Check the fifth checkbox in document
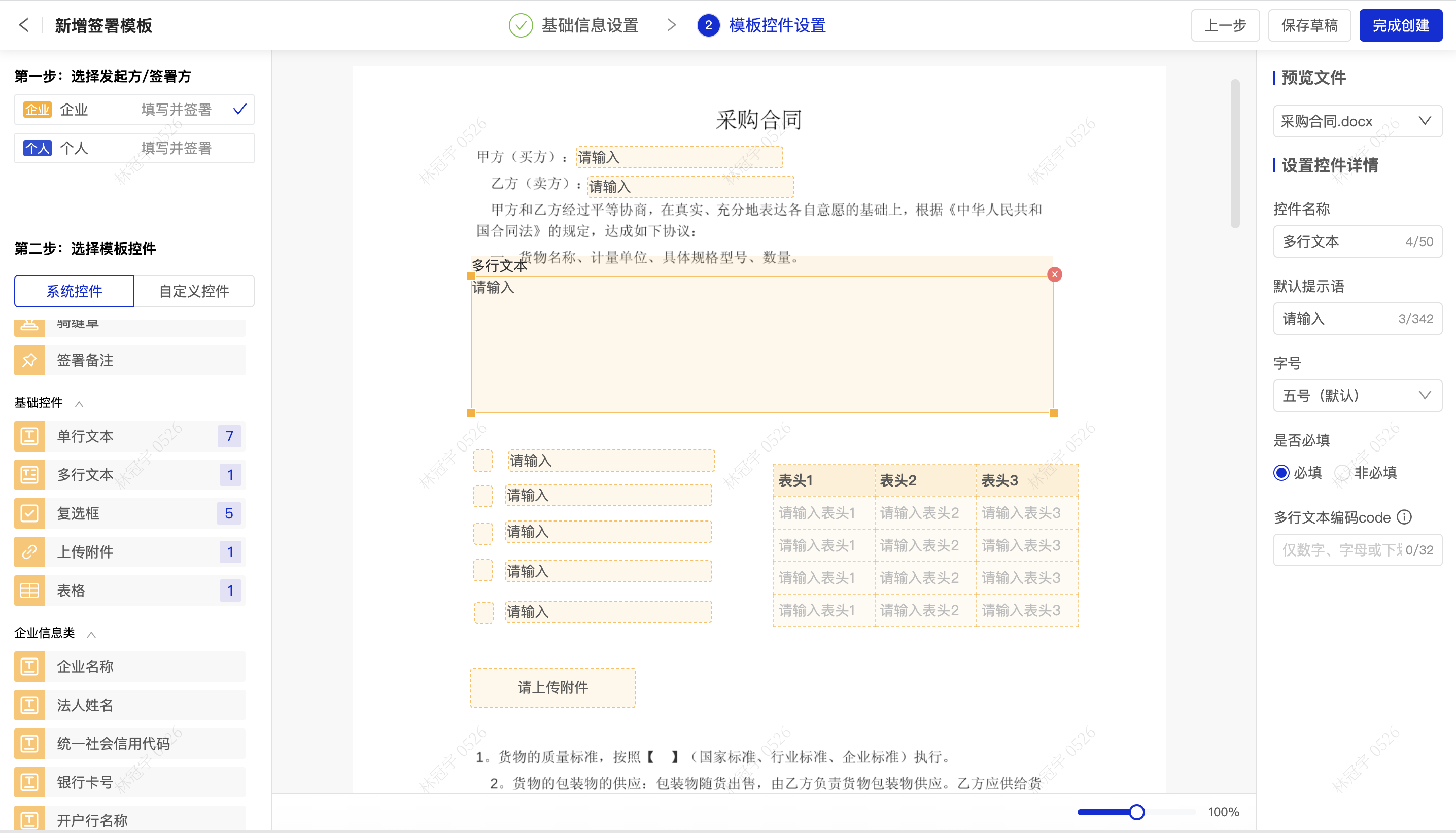 pos(484,613)
